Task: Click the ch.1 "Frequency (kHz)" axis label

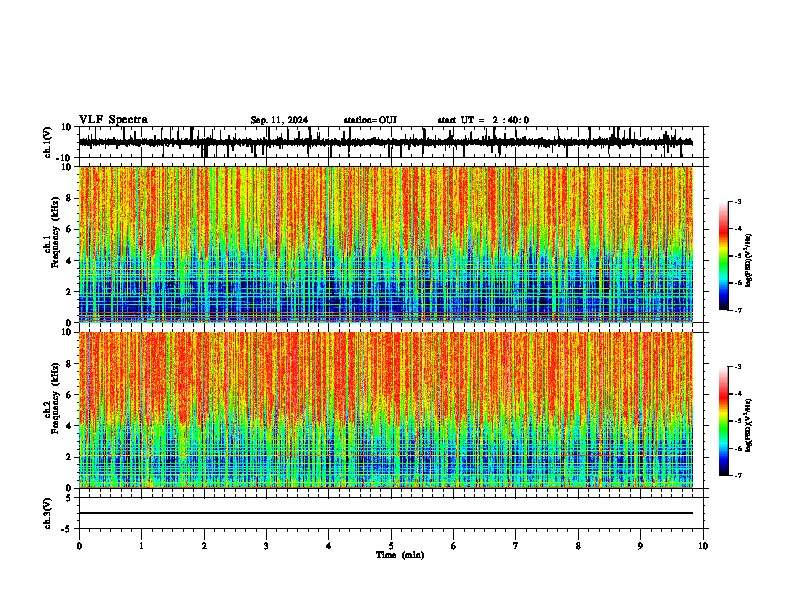Action: pos(56,232)
